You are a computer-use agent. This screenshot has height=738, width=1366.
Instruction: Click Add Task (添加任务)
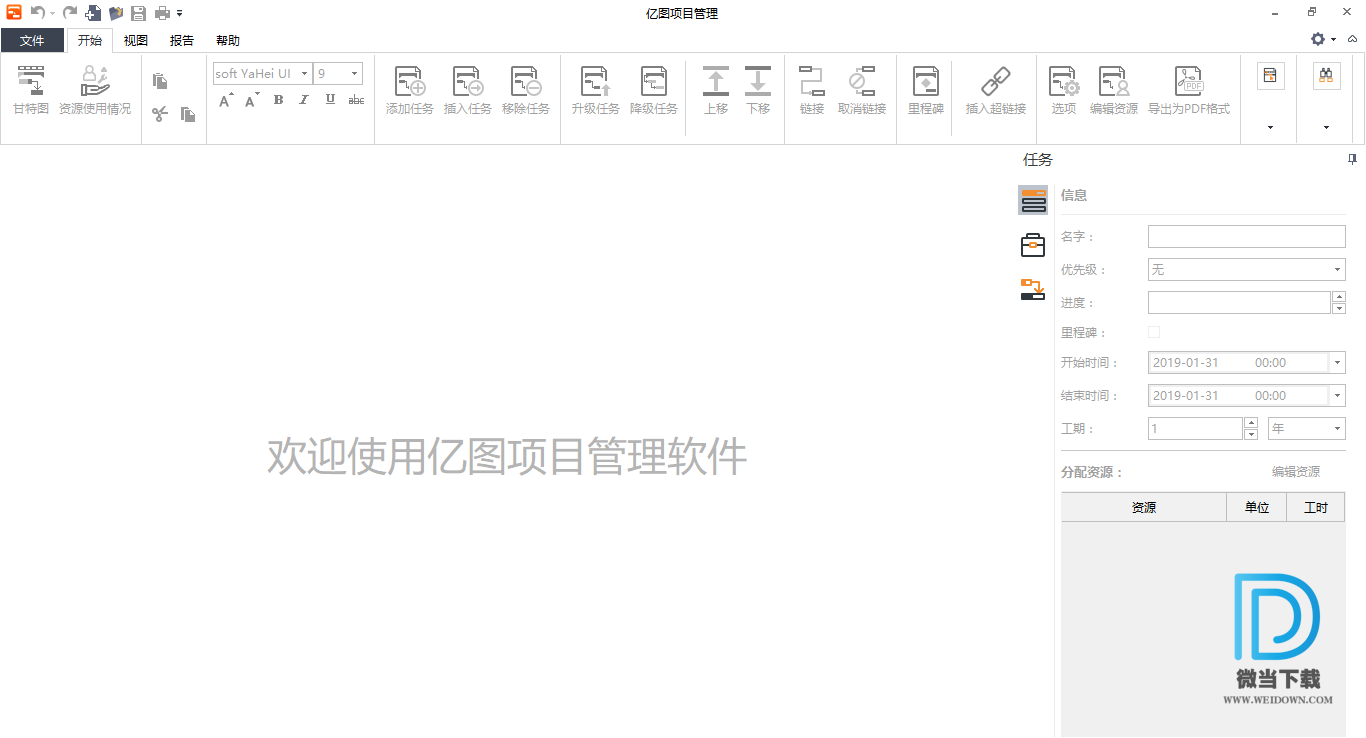410,90
